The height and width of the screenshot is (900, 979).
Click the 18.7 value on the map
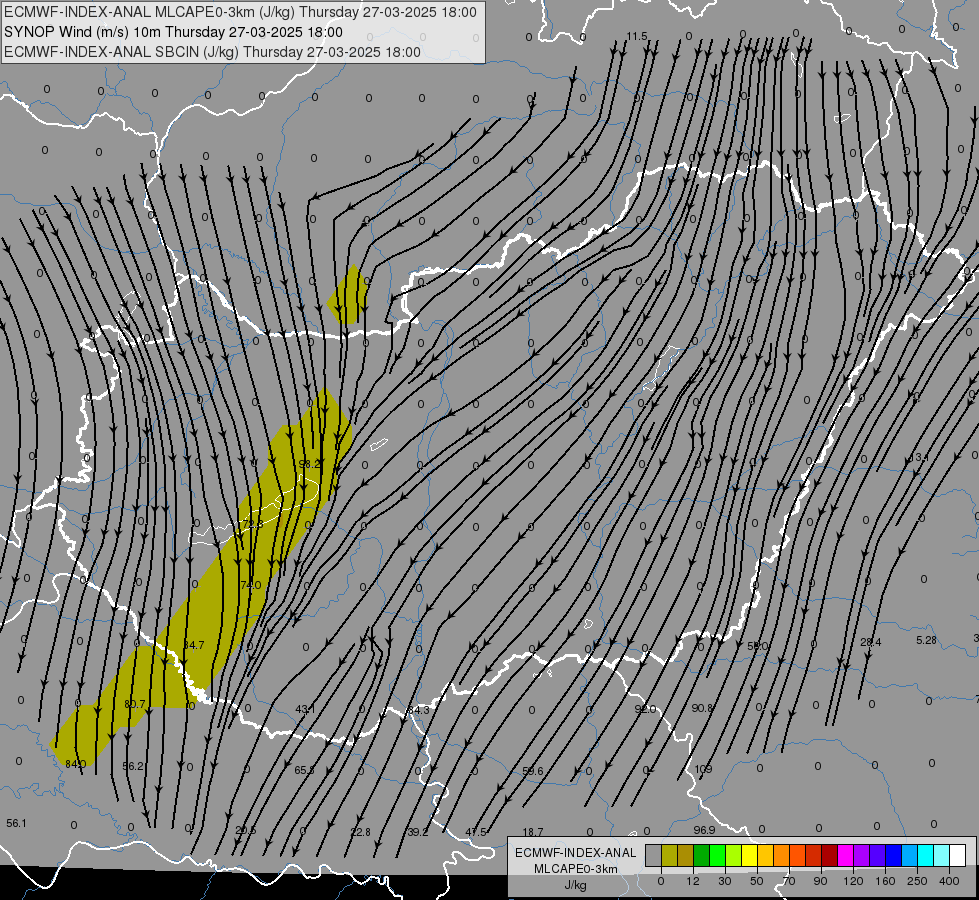pos(533,833)
